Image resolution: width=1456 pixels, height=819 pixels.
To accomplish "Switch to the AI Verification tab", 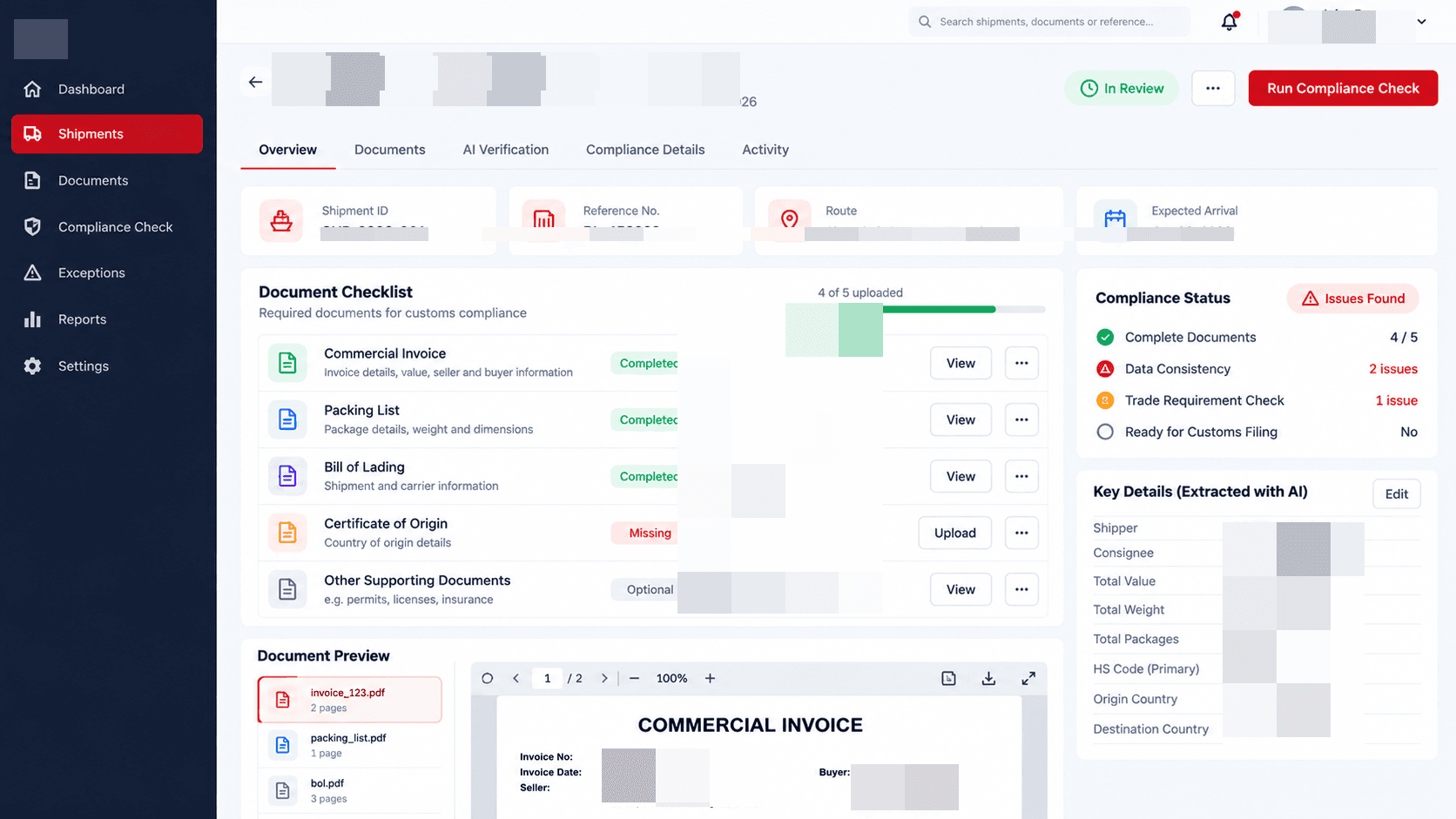I will [x=506, y=150].
